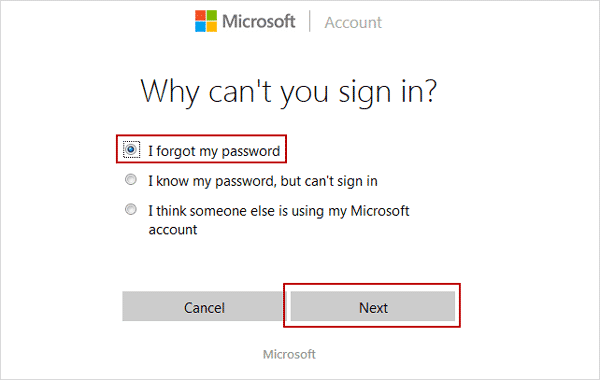Cancel the sign-in troubleshooting

pyautogui.click(x=204, y=306)
